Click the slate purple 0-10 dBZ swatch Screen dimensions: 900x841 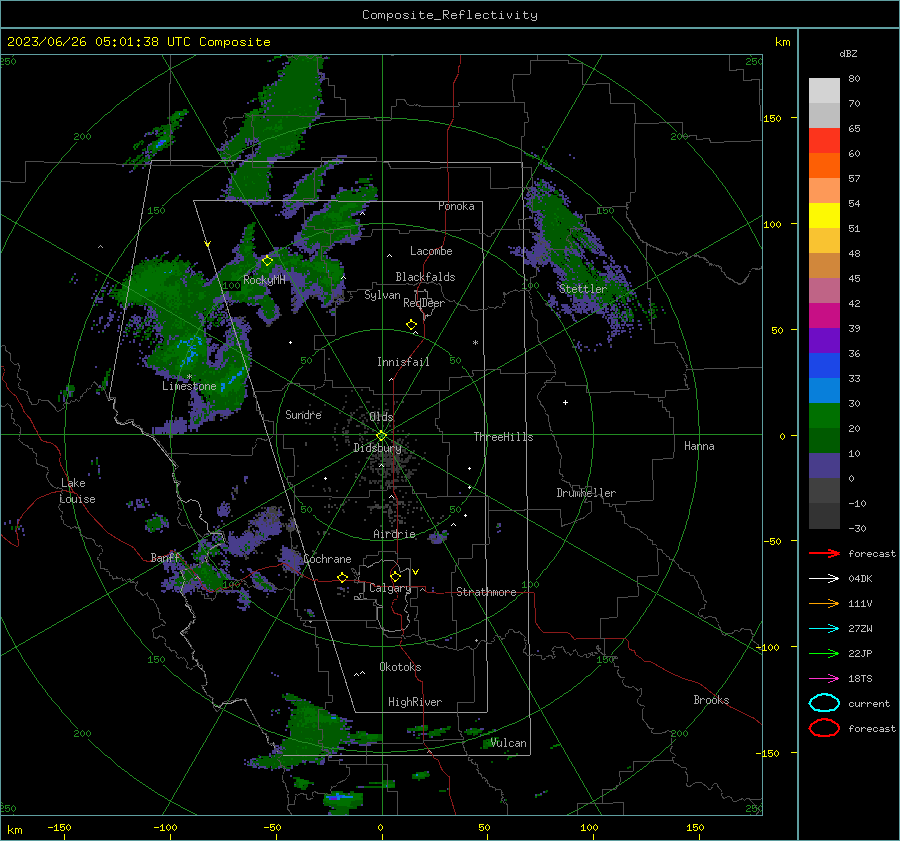[x=824, y=466]
